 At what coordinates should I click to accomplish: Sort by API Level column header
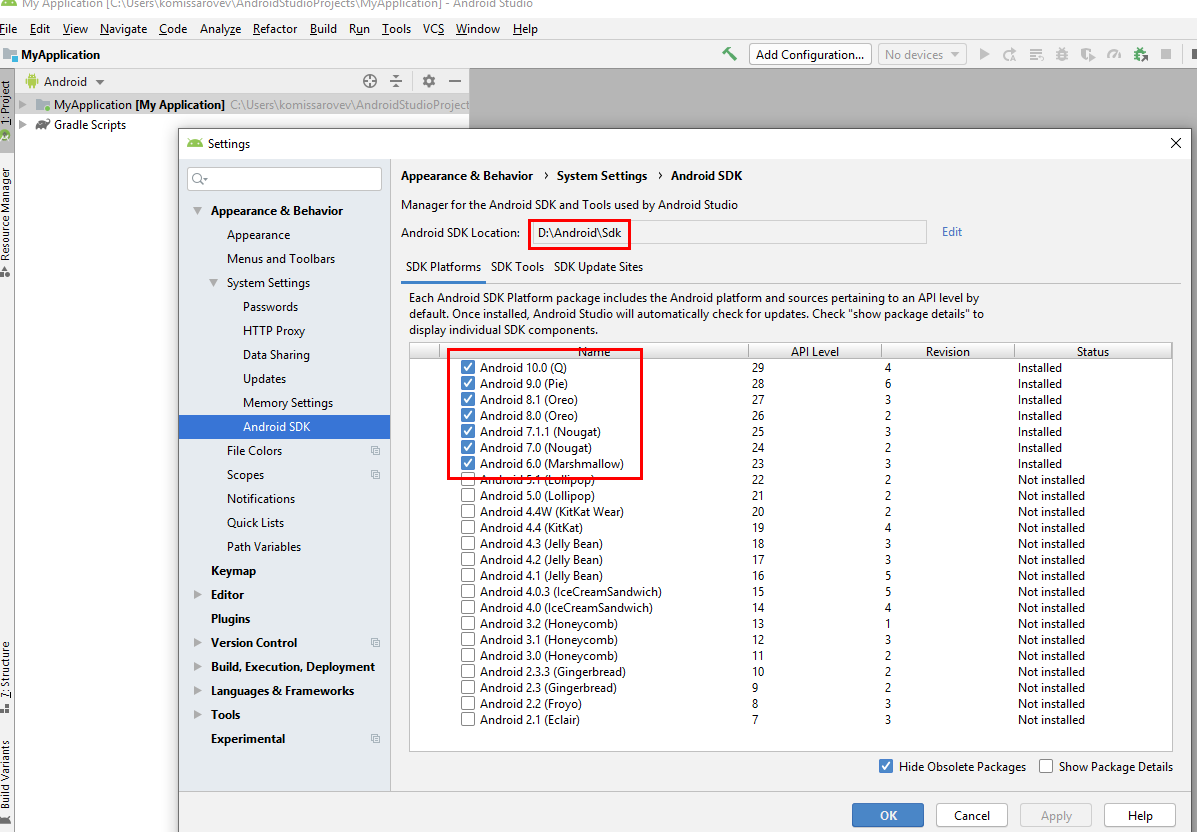click(x=815, y=351)
